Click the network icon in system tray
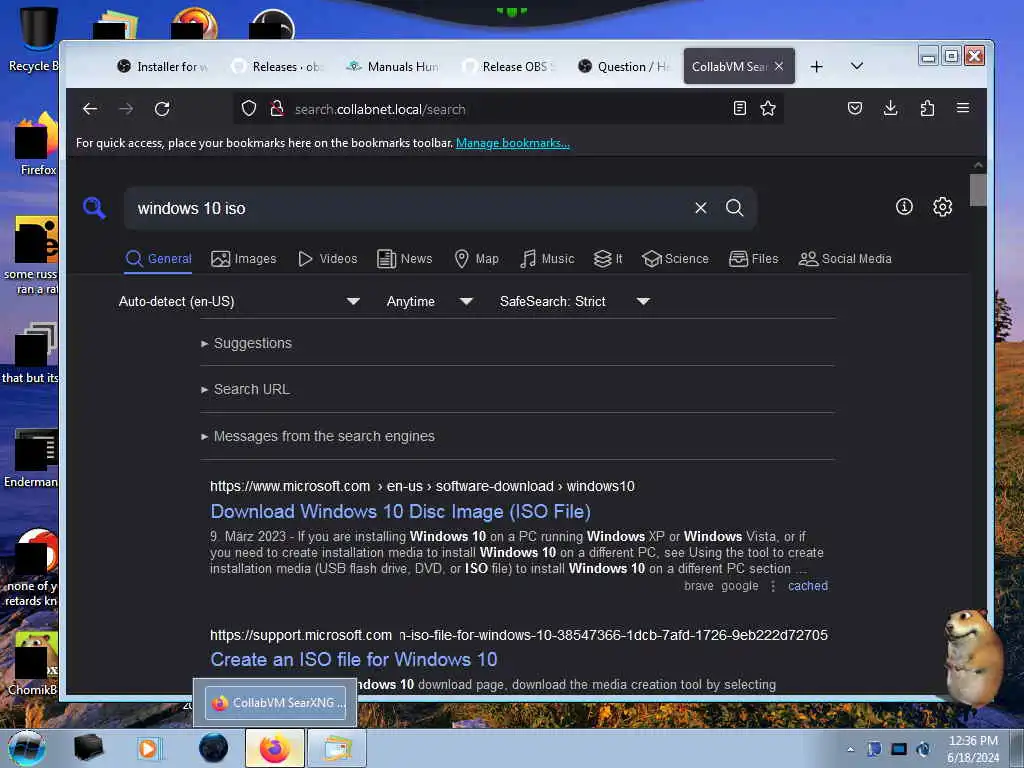Image resolution: width=1024 pixels, height=768 pixels. (899, 749)
